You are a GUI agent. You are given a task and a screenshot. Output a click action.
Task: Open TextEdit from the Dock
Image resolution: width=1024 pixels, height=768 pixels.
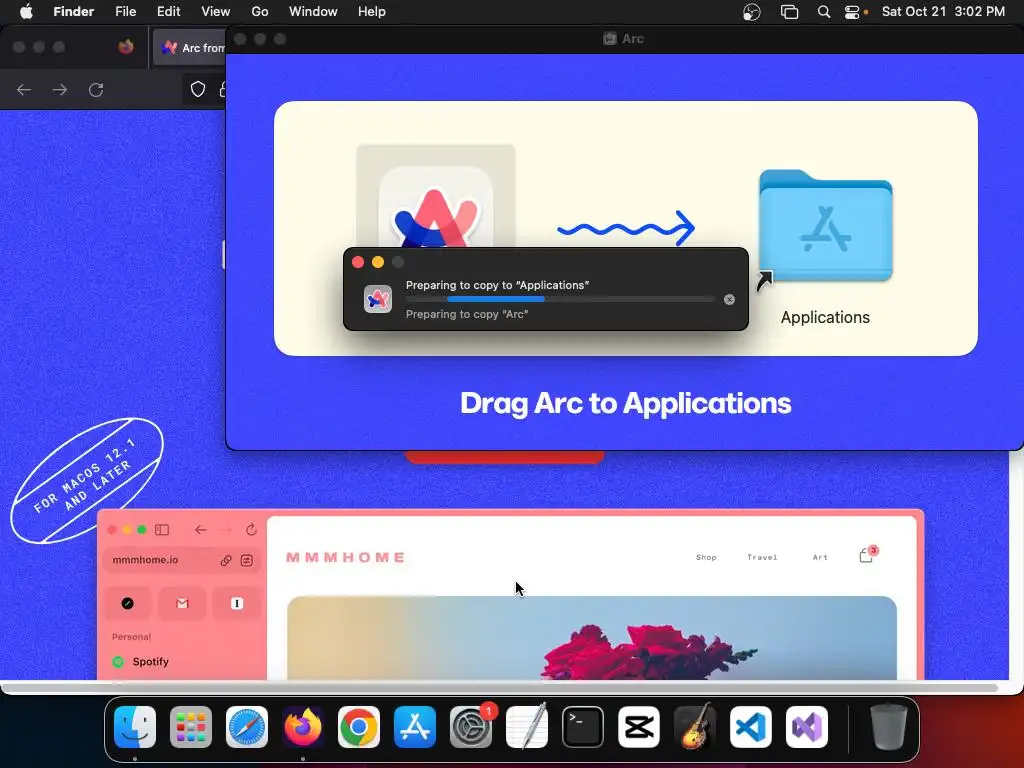[527, 727]
